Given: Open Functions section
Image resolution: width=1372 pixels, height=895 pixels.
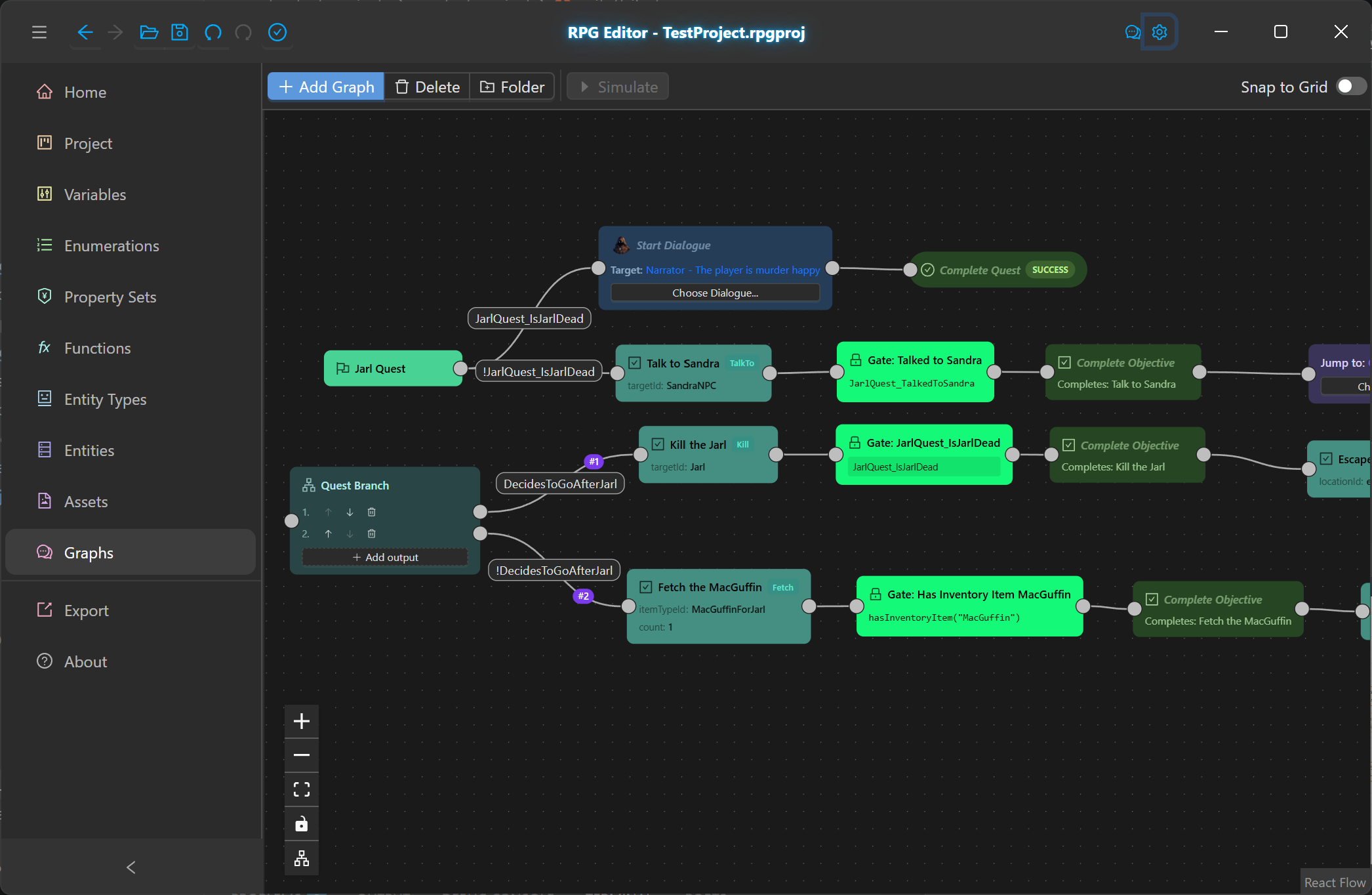Looking at the screenshot, I should 130,348.
